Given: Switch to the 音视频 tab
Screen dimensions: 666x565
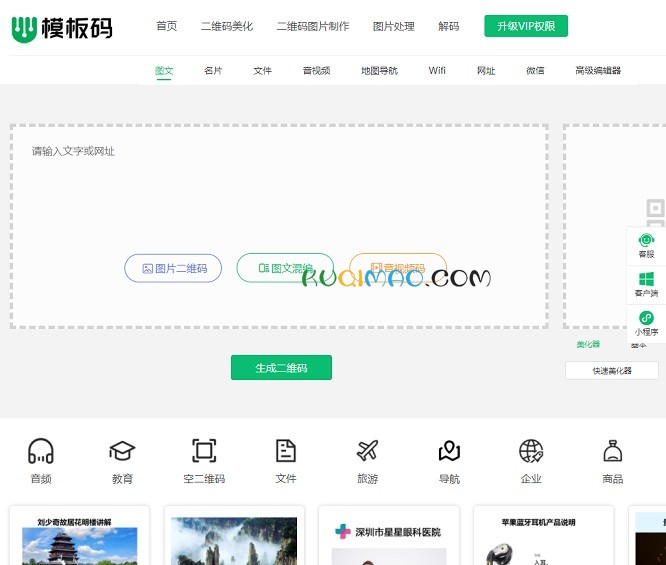Looking at the screenshot, I should [316, 71].
